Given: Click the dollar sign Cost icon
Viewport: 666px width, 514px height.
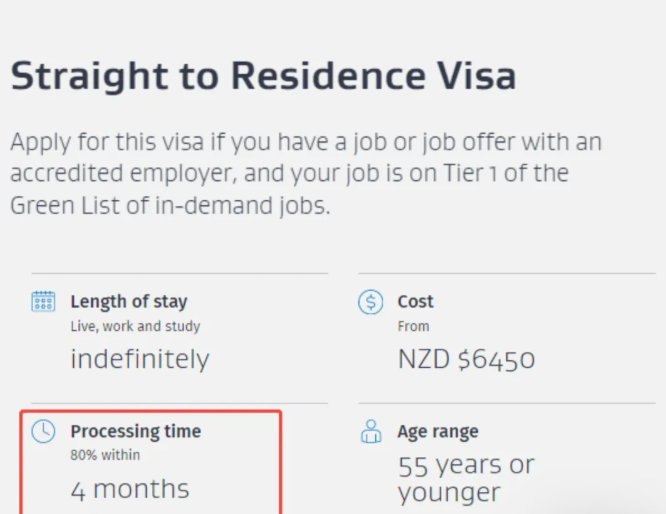Looking at the screenshot, I should [371, 302].
